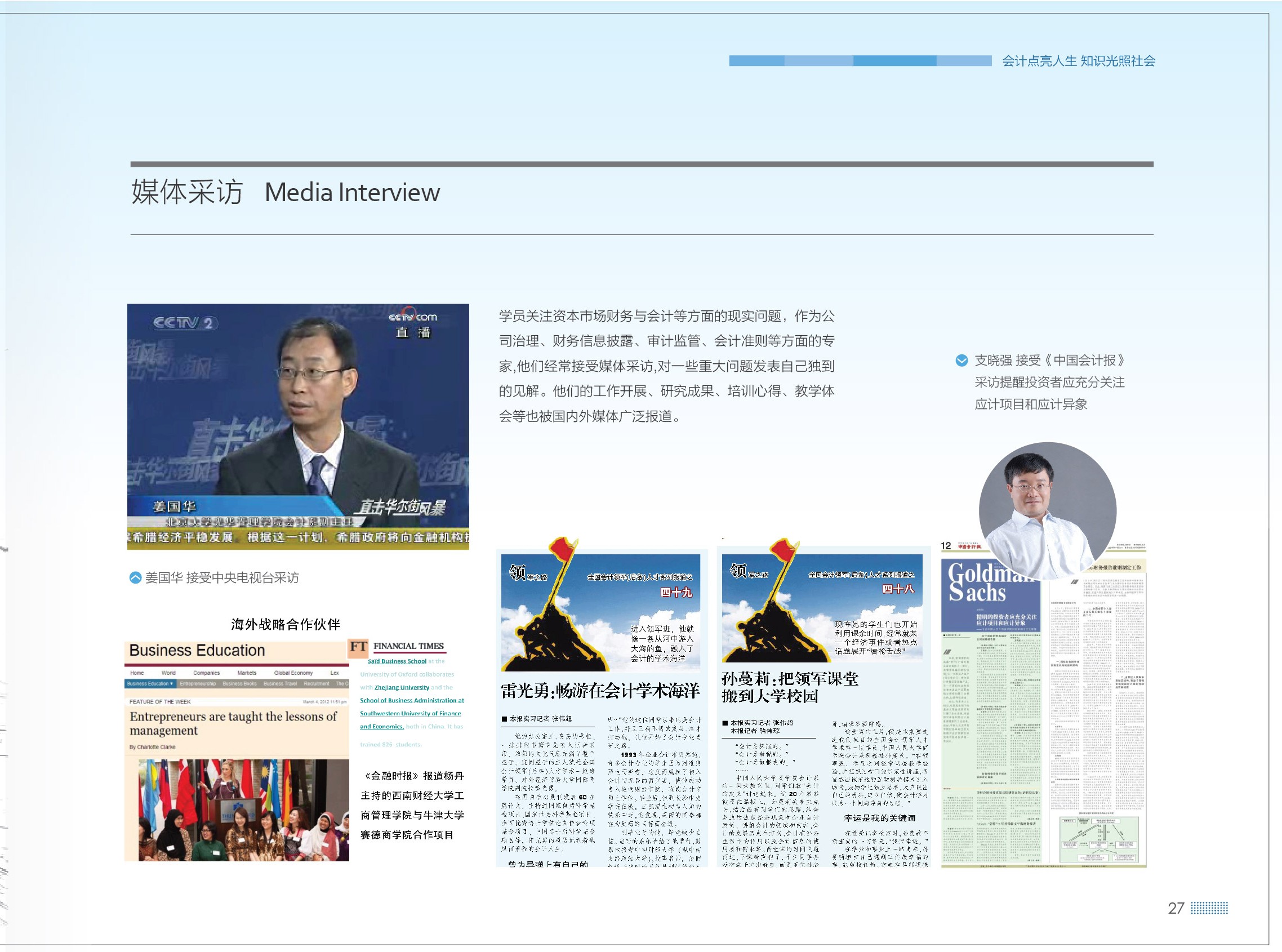Follow the 'and Economics' link

(381, 727)
